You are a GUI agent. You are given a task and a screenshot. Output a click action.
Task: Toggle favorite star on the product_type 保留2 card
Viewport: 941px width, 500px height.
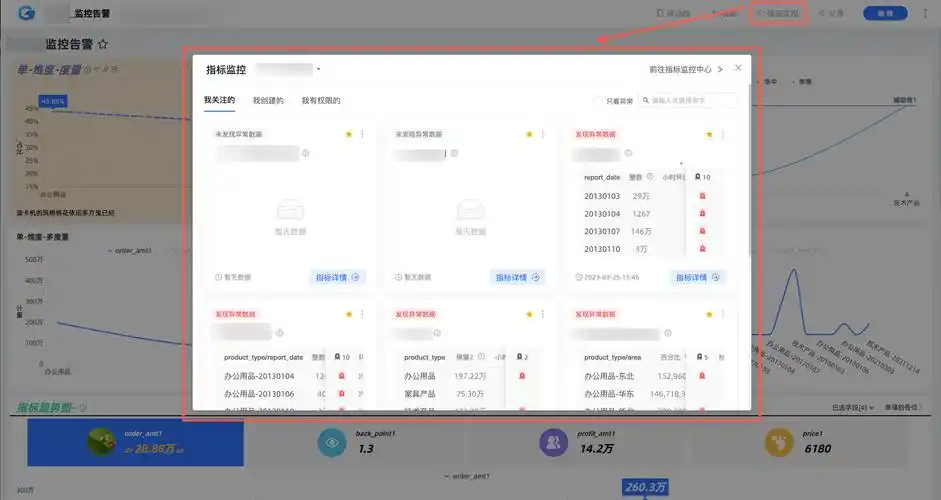coord(529,314)
